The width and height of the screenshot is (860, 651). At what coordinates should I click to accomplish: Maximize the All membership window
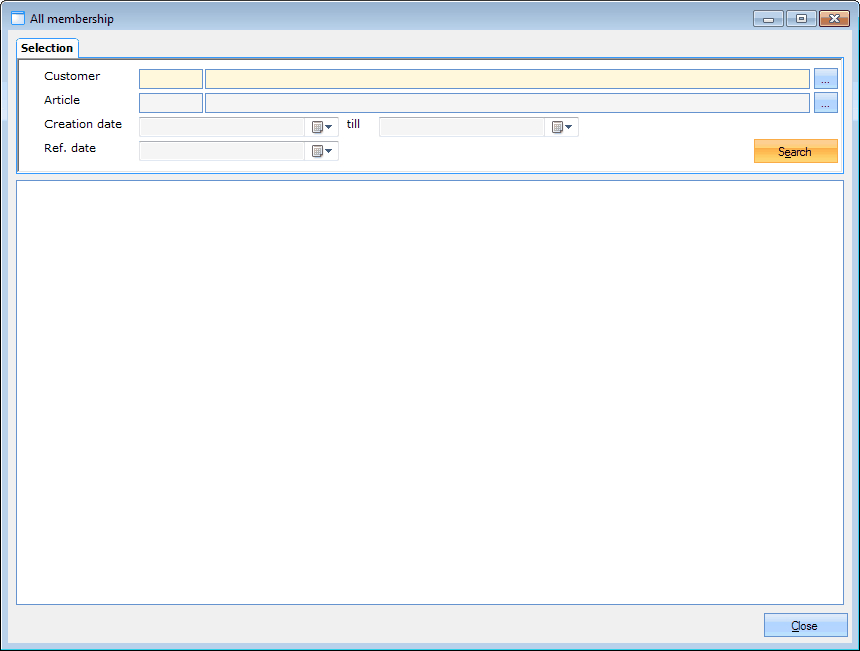[x=801, y=19]
